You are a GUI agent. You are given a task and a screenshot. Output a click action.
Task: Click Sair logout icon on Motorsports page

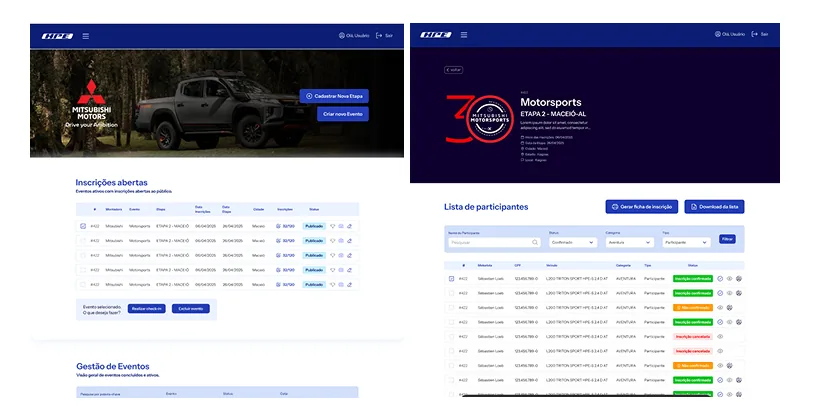(x=755, y=34)
